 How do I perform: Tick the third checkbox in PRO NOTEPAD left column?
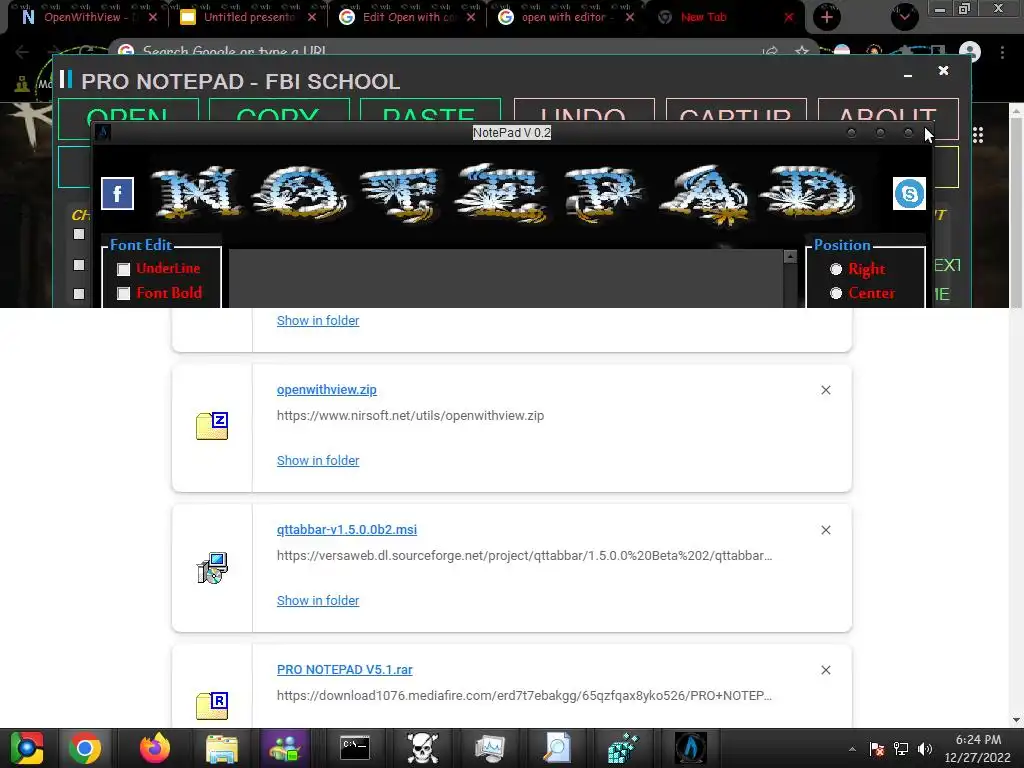(x=79, y=294)
